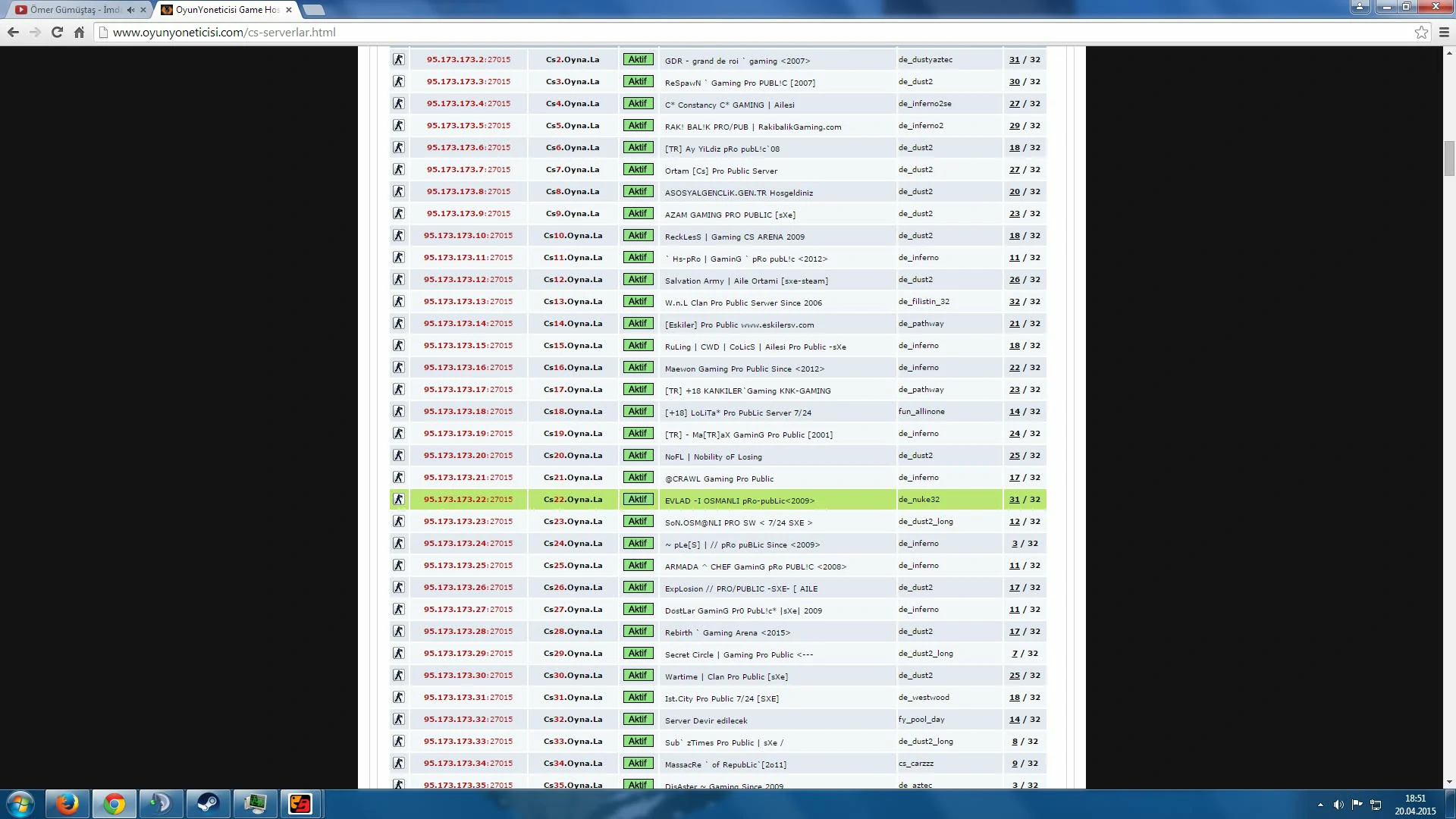Open the Chrome menu hamburger icon
Image resolution: width=1456 pixels, height=819 pixels.
[x=1444, y=32]
